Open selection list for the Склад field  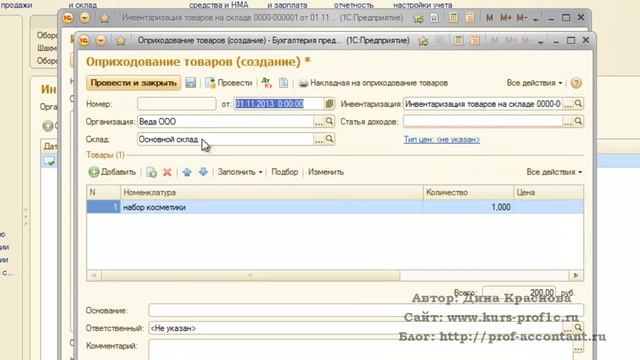(319, 140)
